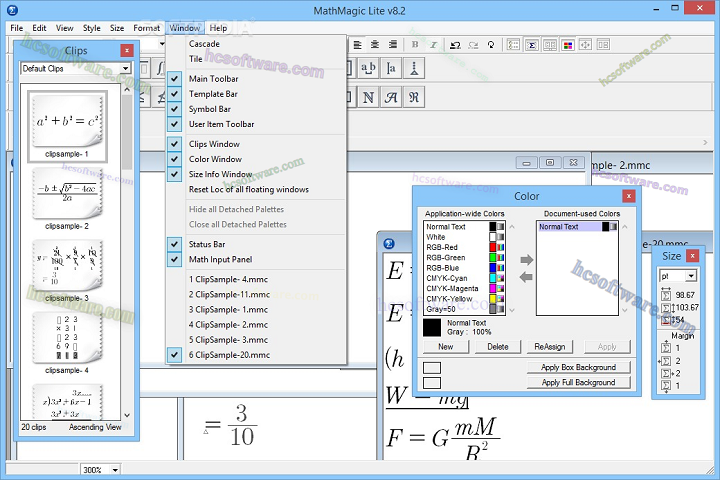Viewport: 720px width, 480px height.
Task: Toggle the Italic toolbar icon
Action: tap(433, 45)
